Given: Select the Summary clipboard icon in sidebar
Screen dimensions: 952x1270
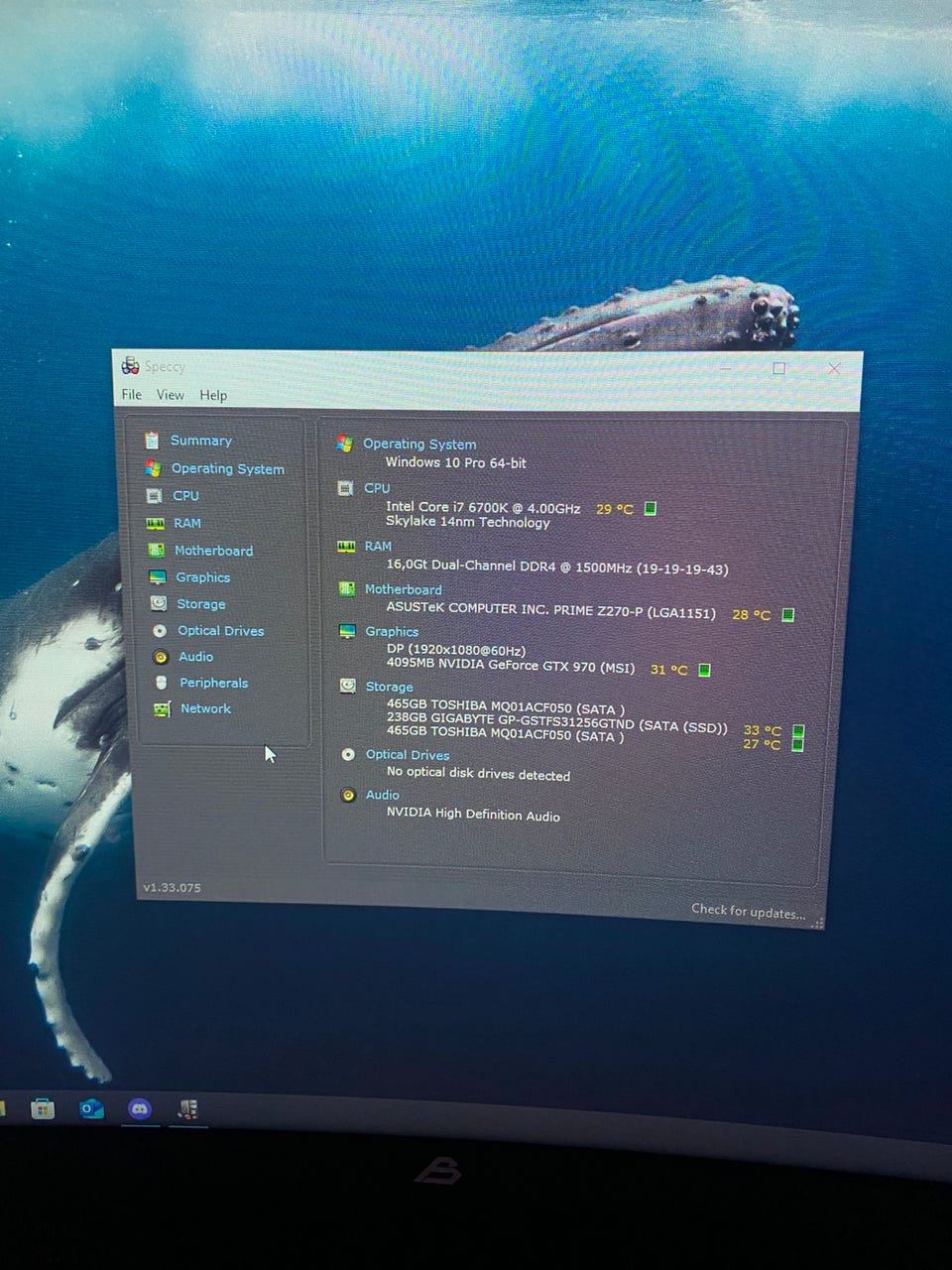Looking at the screenshot, I should 152,440.
